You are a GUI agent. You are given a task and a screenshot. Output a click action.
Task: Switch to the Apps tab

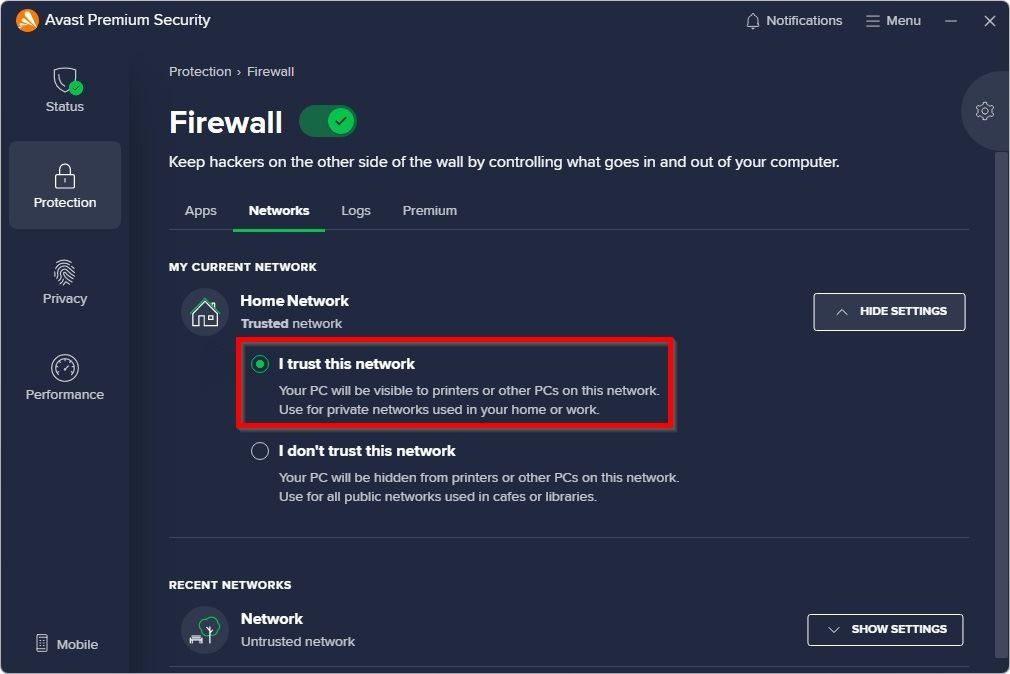pyautogui.click(x=201, y=211)
